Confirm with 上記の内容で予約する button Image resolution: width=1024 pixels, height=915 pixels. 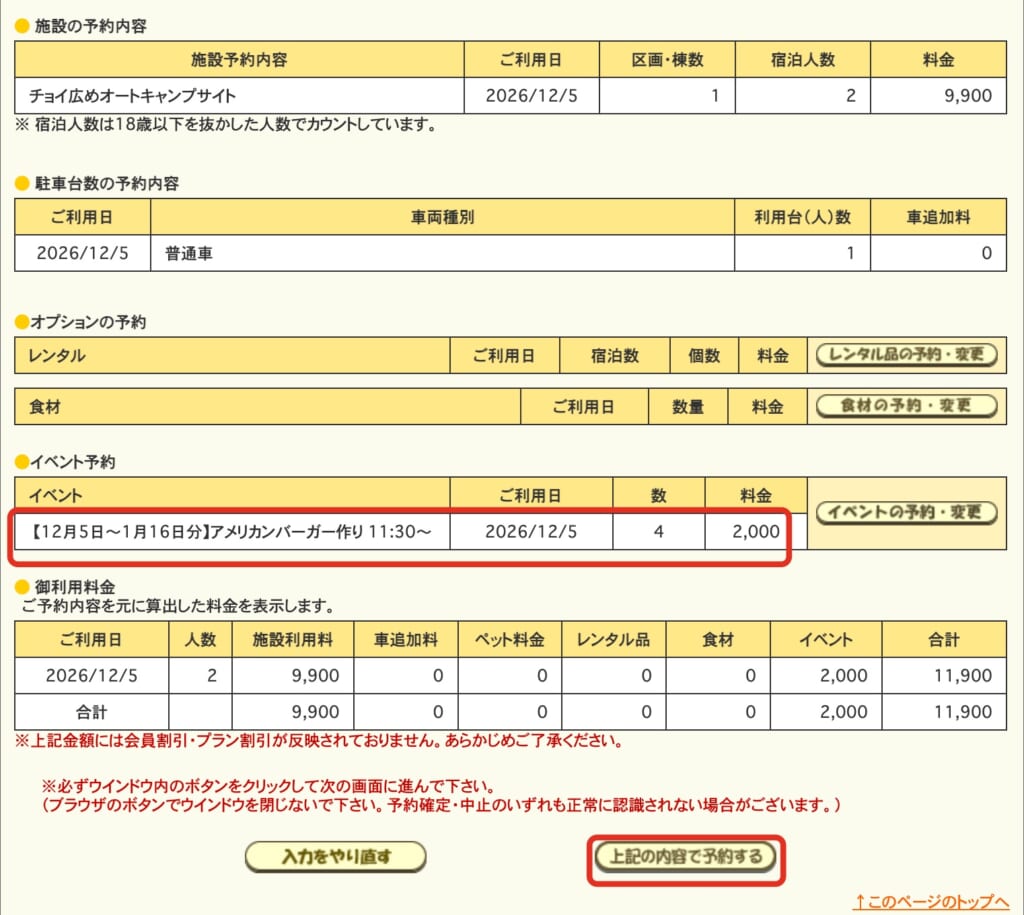686,856
